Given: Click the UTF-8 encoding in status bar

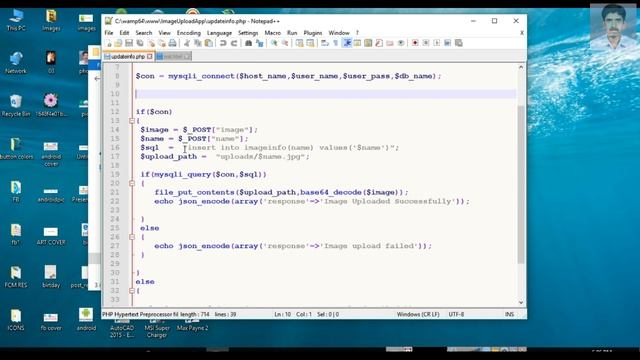Looking at the screenshot, I should 456,314.
